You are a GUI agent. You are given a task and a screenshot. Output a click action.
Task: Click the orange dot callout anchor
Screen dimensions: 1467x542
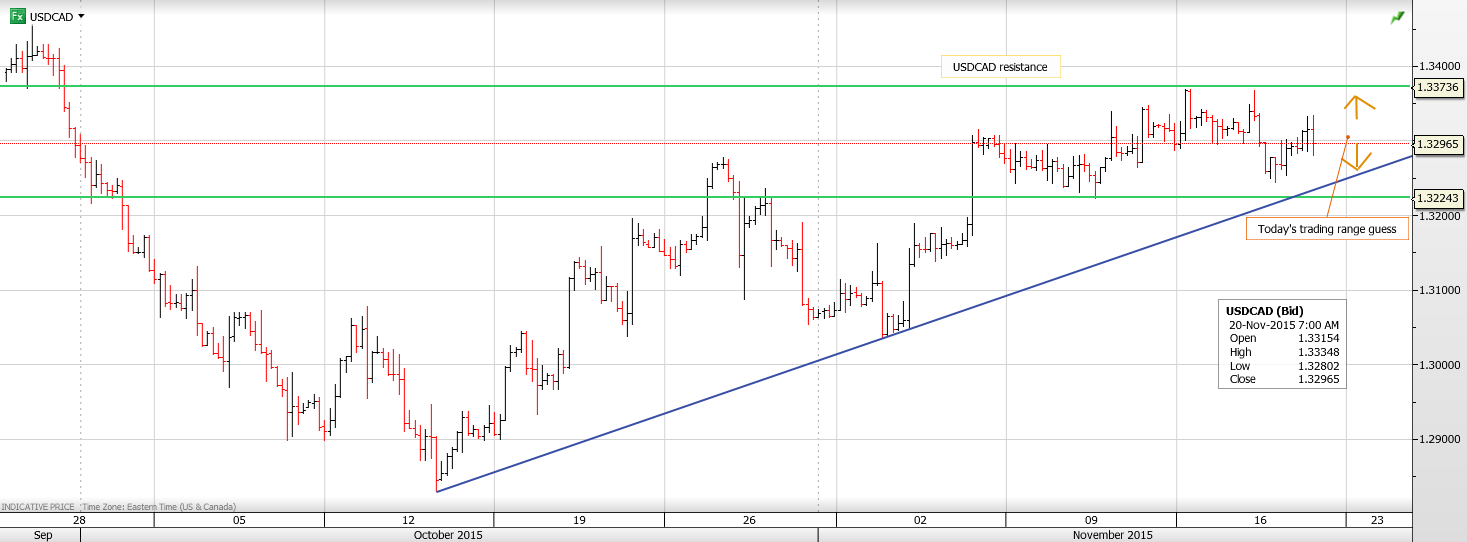point(1348,136)
